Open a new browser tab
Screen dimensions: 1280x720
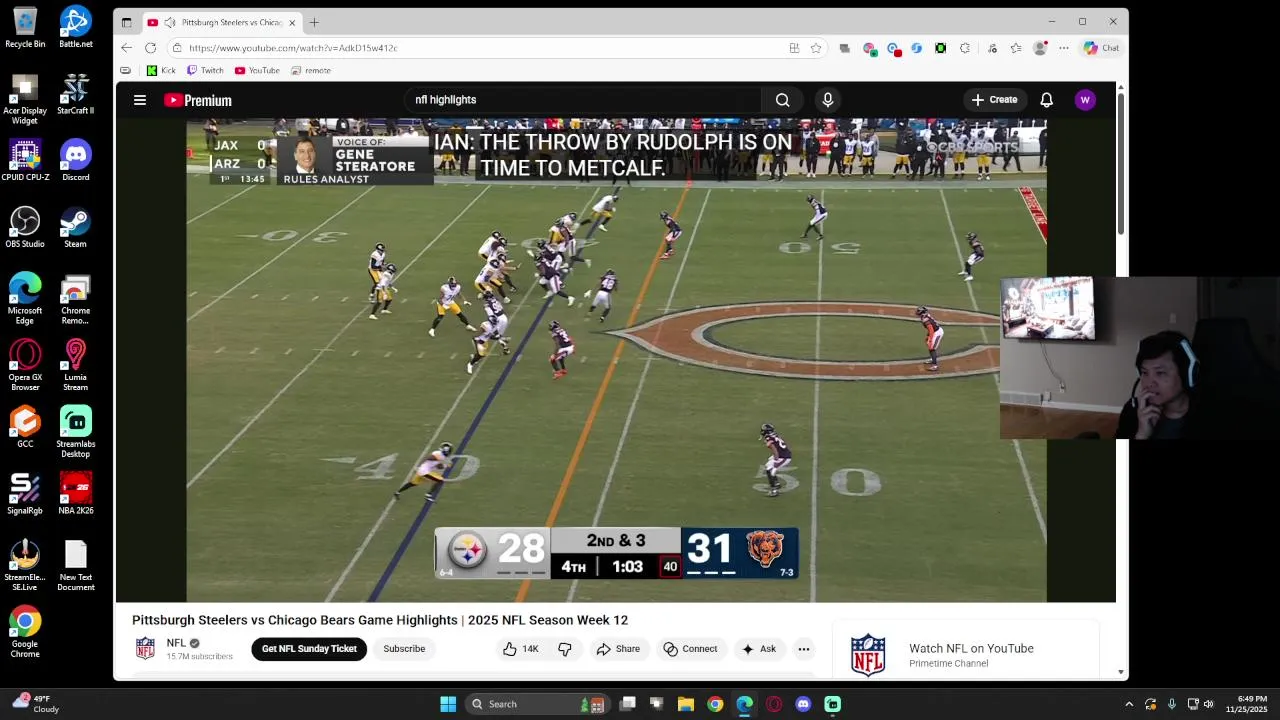tap(314, 22)
